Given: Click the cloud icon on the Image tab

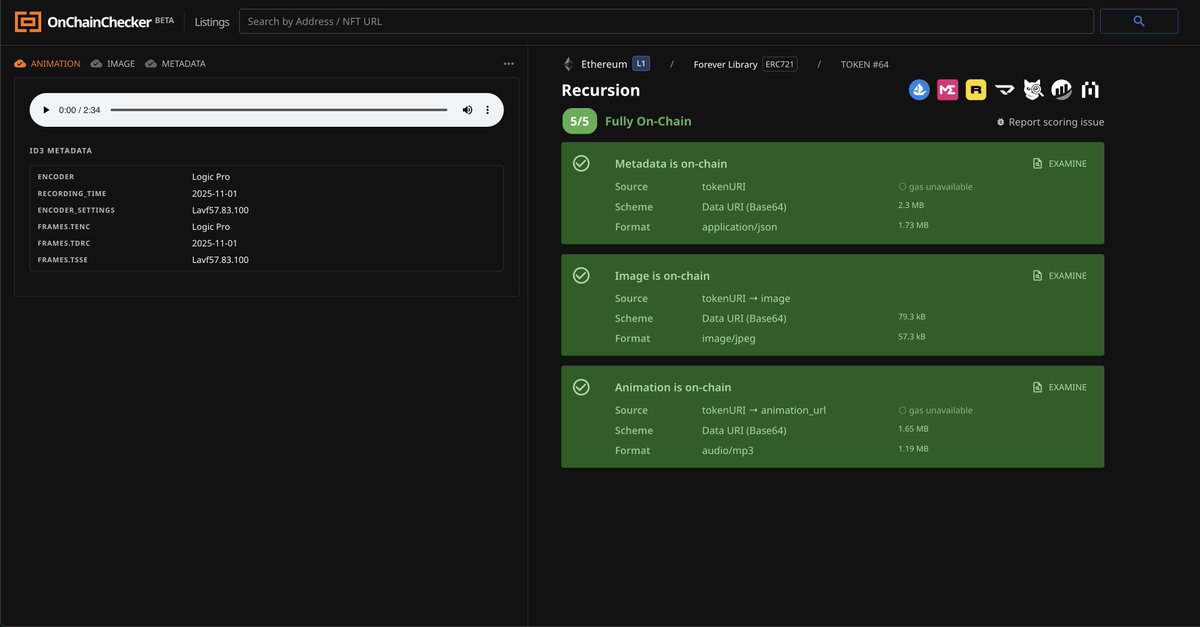Looking at the screenshot, I should coord(96,64).
